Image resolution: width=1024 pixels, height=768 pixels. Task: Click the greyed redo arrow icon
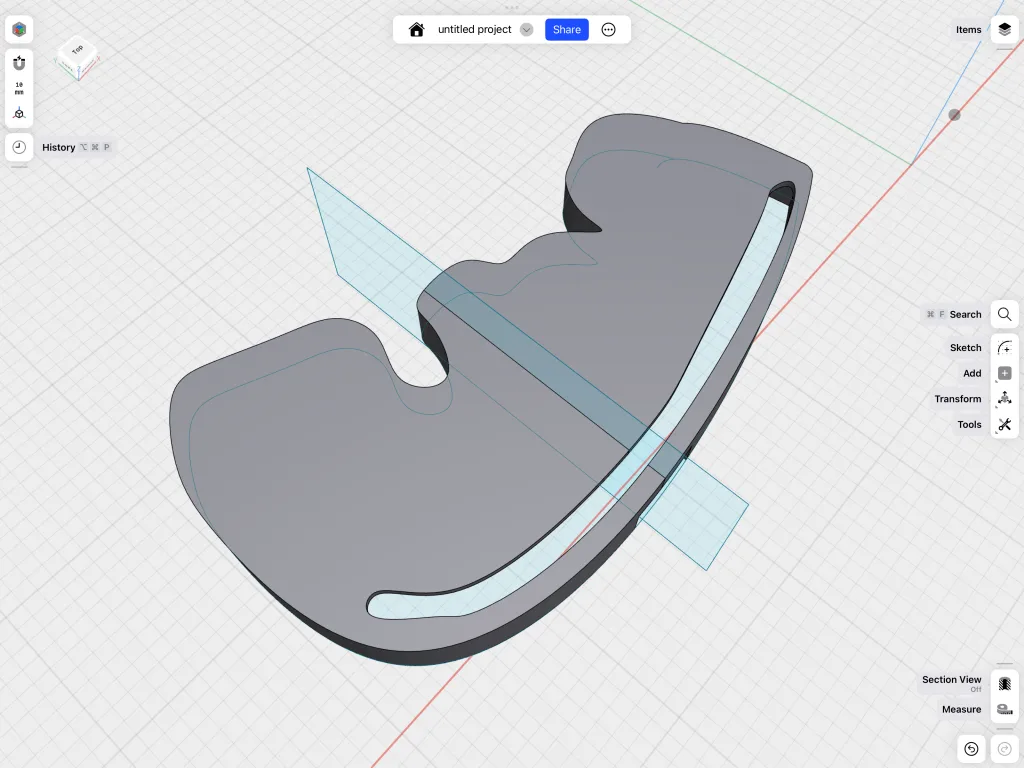[1004, 748]
